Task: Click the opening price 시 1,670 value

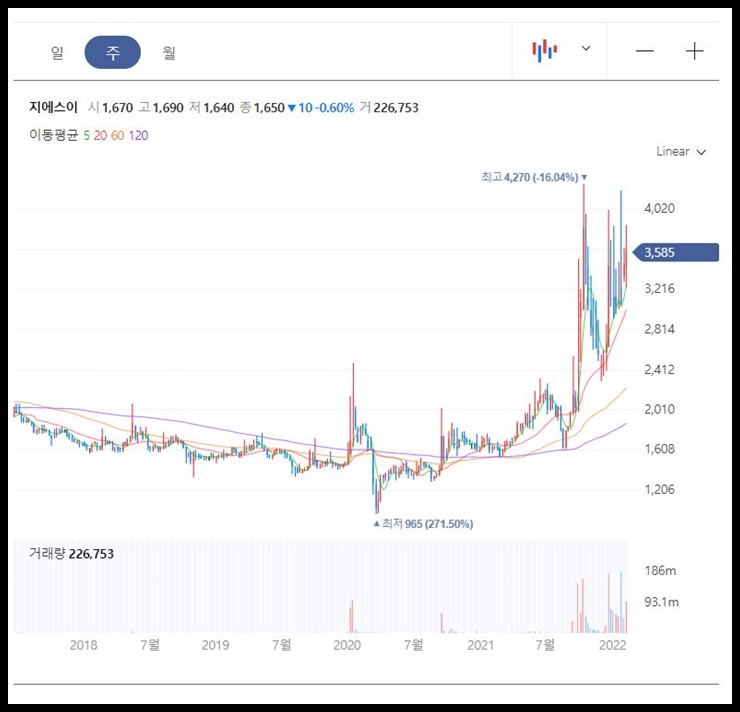Action: pos(110,108)
